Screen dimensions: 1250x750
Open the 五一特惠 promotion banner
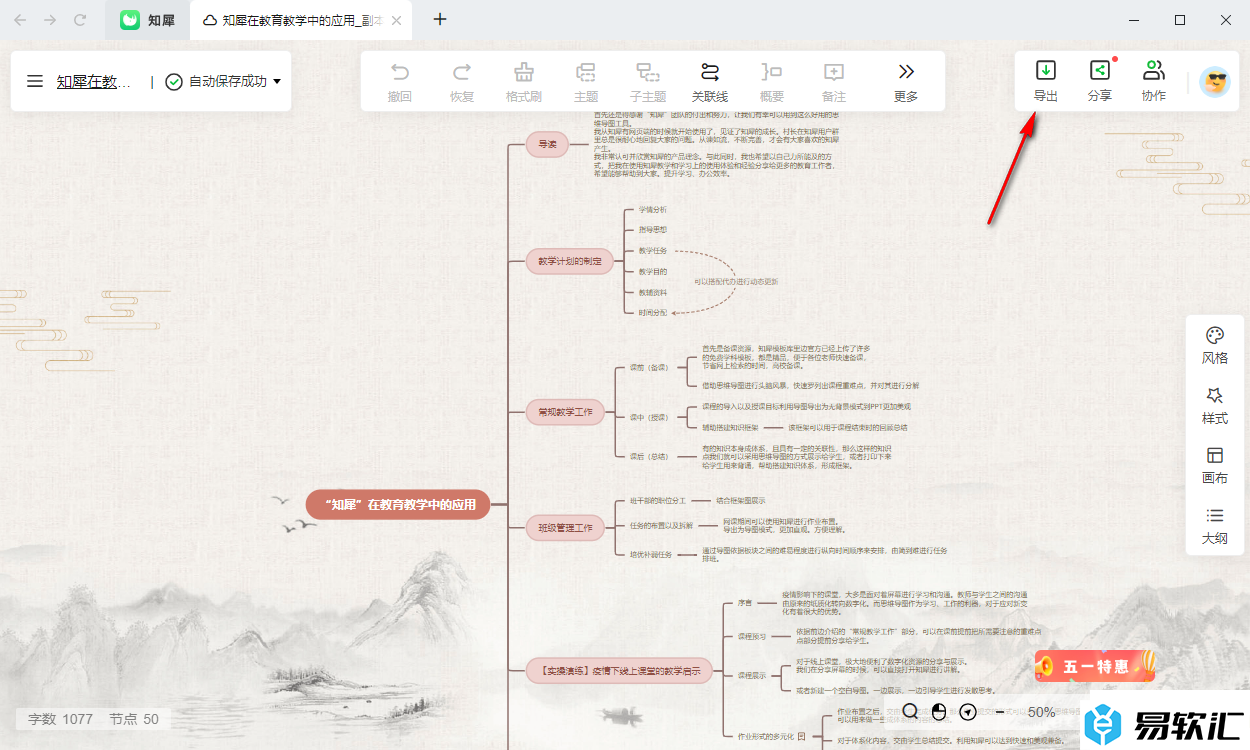point(1096,665)
